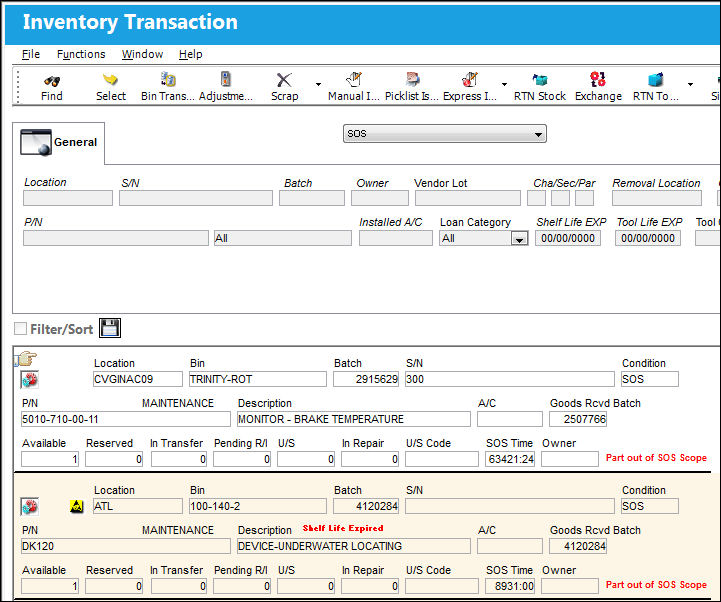Click the Express Issue toolbar icon
The height and width of the screenshot is (602, 721).
(469, 80)
